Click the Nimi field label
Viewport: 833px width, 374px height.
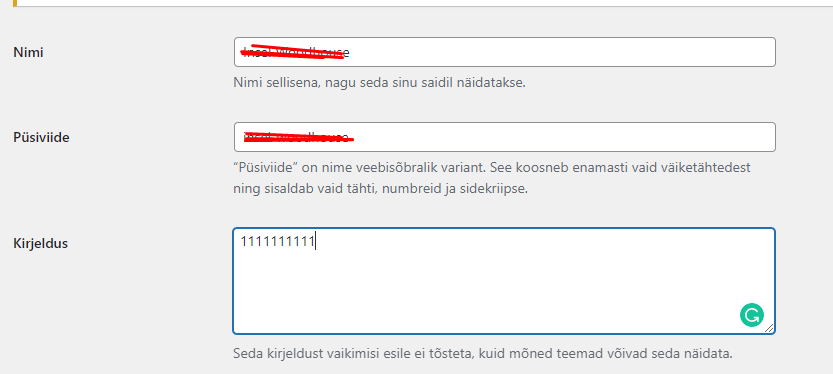click(28, 53)
